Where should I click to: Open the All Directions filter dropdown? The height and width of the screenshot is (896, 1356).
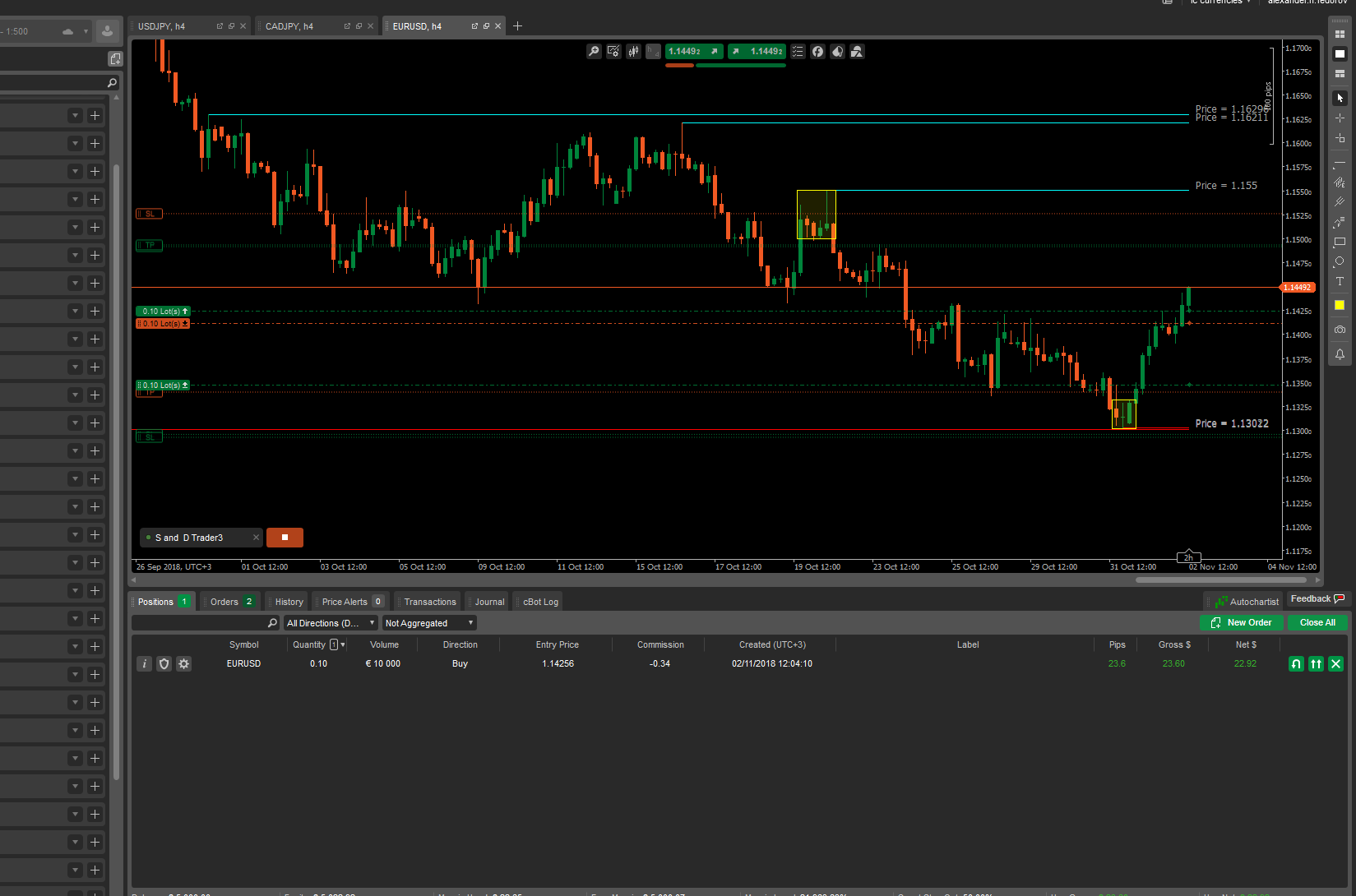pyautogui.click(x=331, y=623)
